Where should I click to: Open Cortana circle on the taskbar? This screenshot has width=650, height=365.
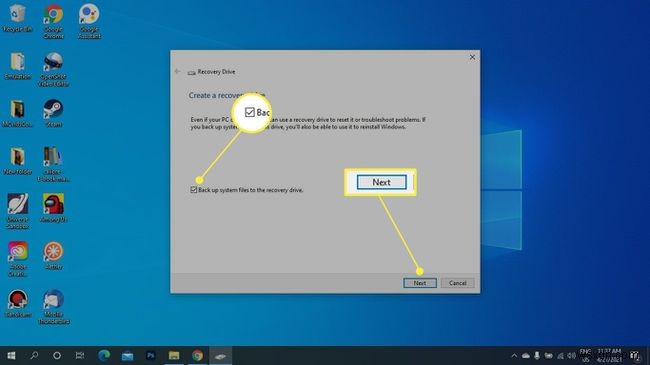coord(57,355)
